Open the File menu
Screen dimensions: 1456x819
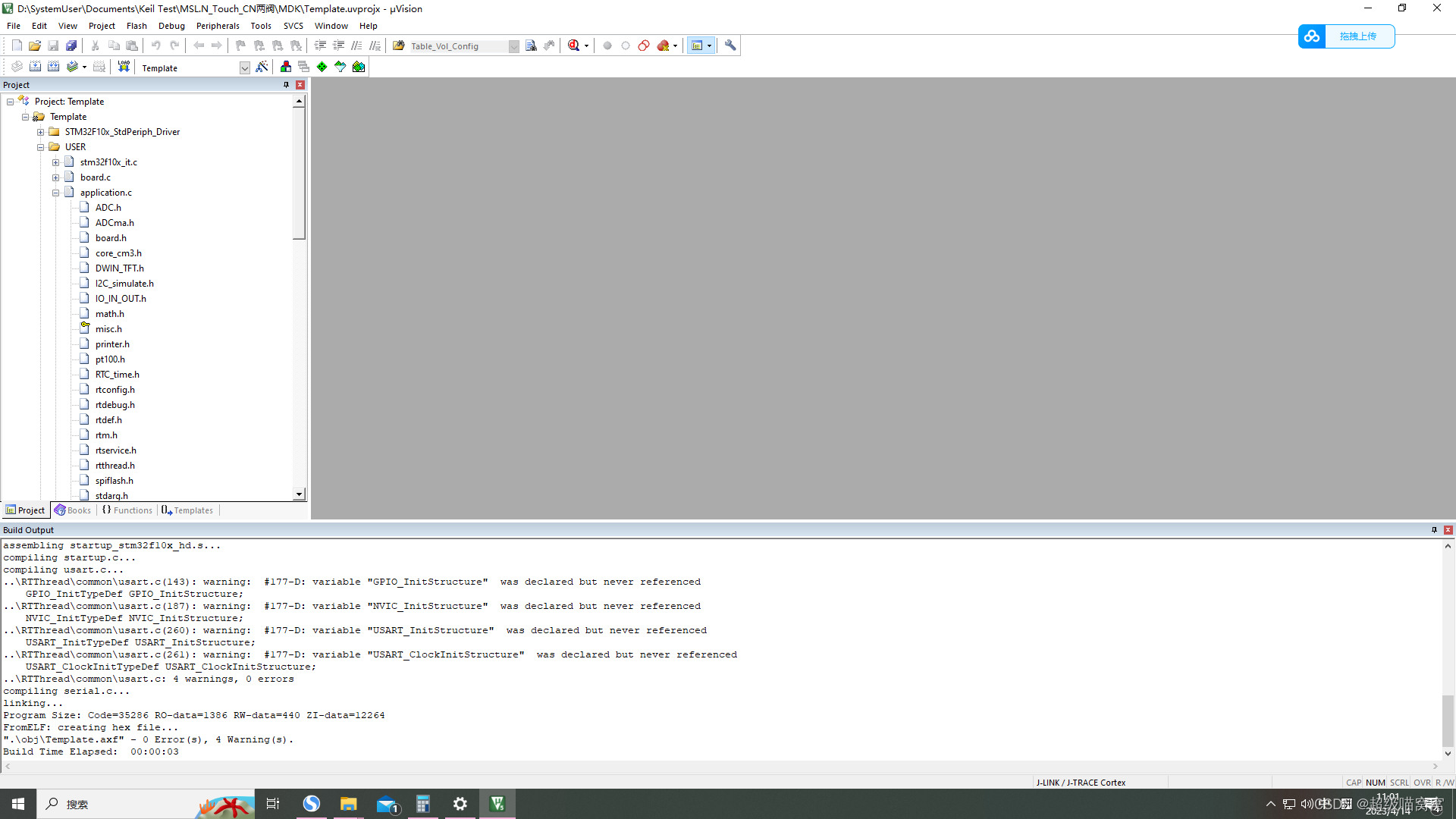[x=14, y=26]
